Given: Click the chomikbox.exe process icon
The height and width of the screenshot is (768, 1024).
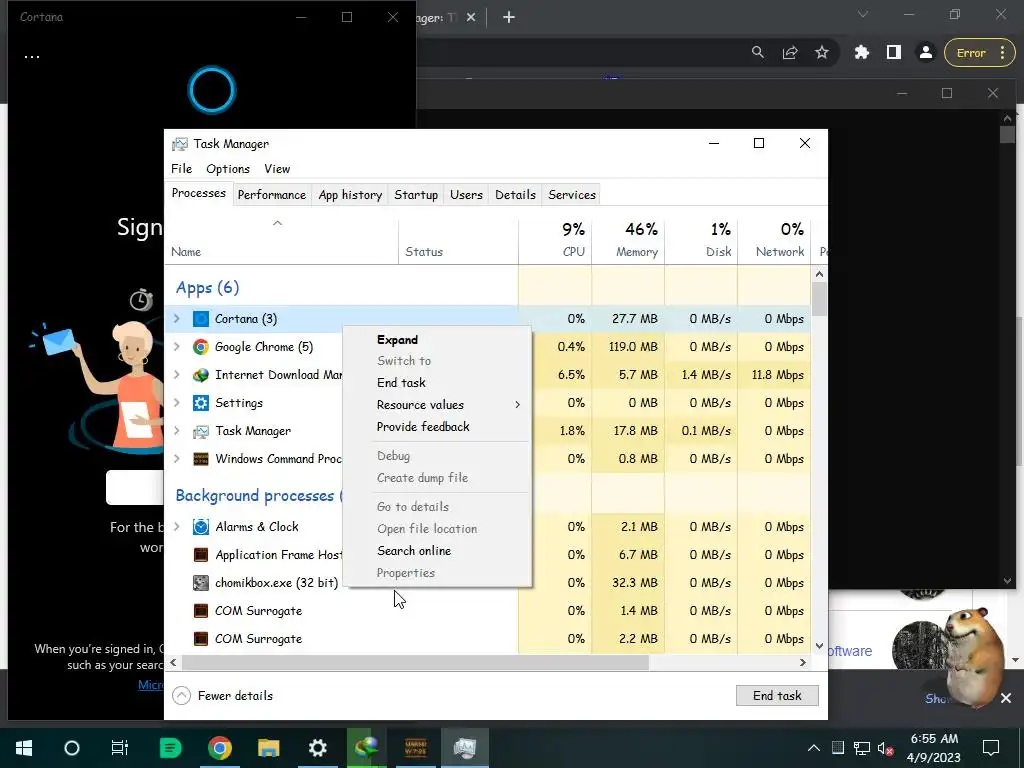Looking at the screenshot, I should click(200, 583).
